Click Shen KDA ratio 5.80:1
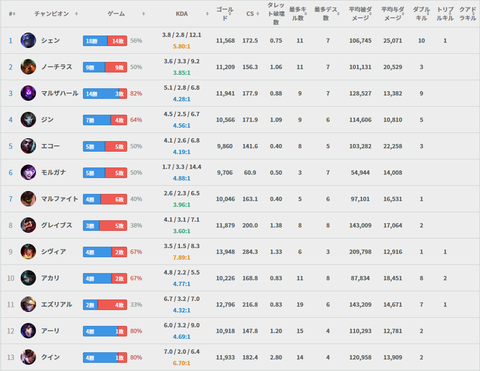 click(182, 46)
